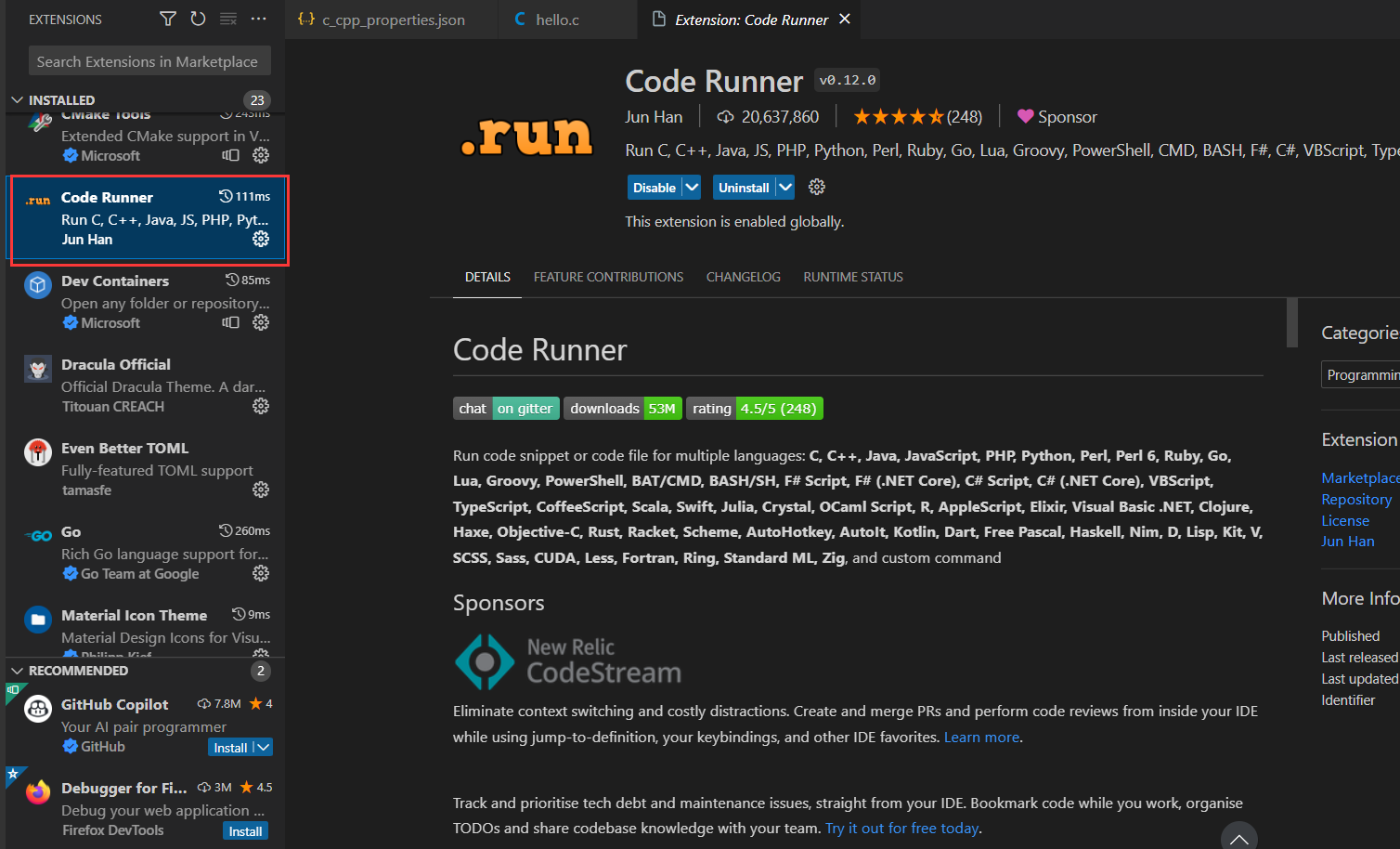Click the manage gear beside Uninstall button
The width and height of the screenshot is (1400, 849).
[817, 187]
